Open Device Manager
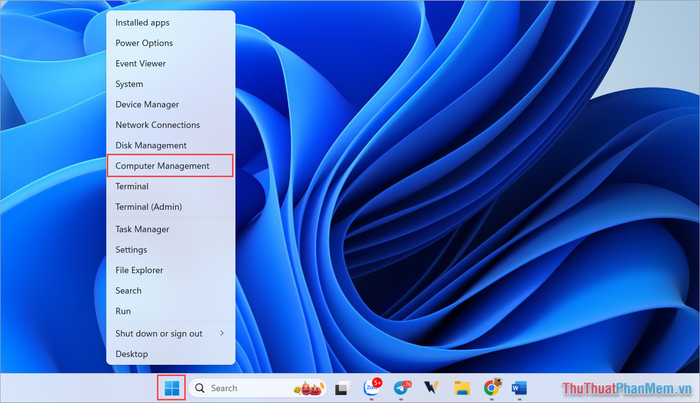Screen dimensions: 700x403 click(171, 104)
